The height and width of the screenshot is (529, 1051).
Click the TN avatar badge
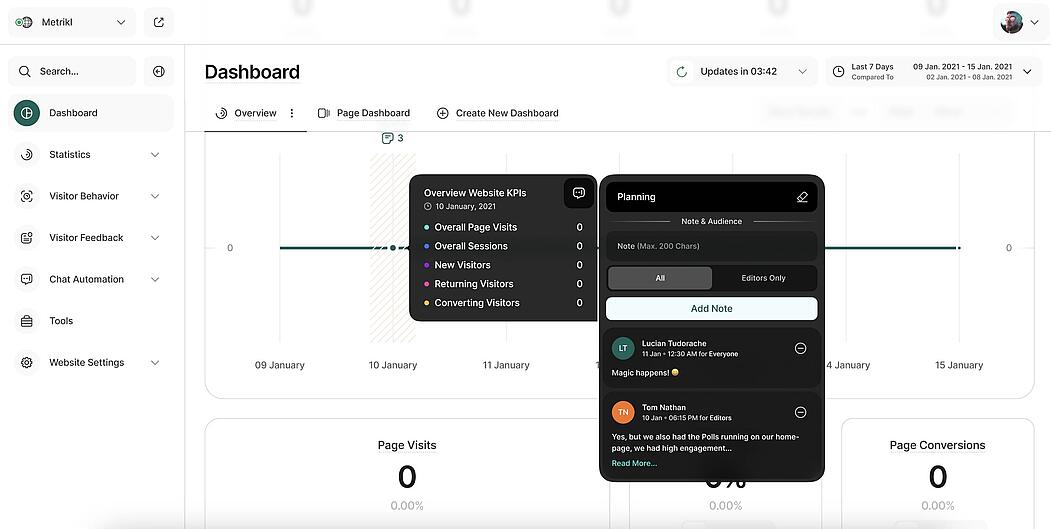click(x=623, y=412)
